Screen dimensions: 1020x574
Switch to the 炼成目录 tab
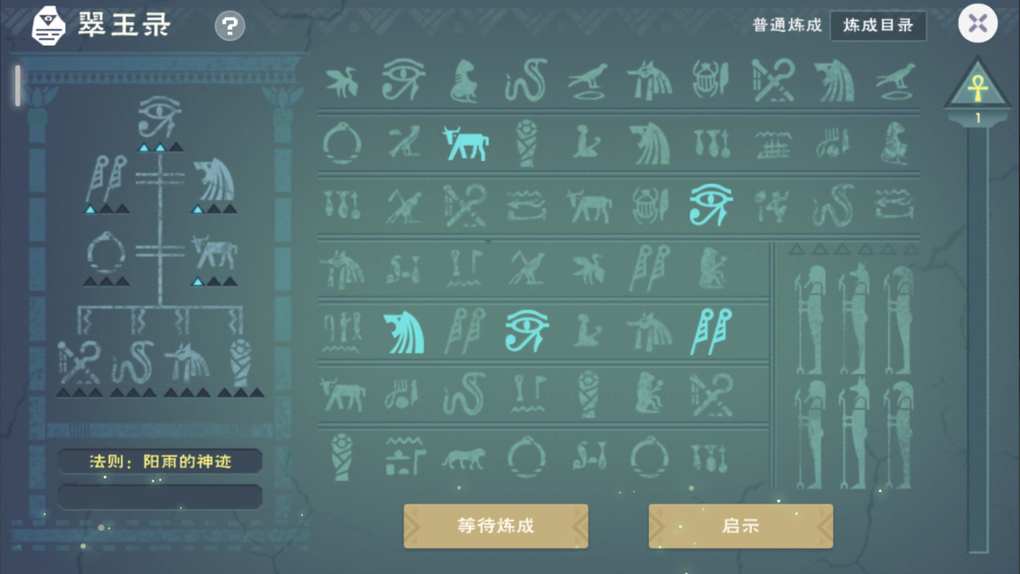click(x=878, y=25)
